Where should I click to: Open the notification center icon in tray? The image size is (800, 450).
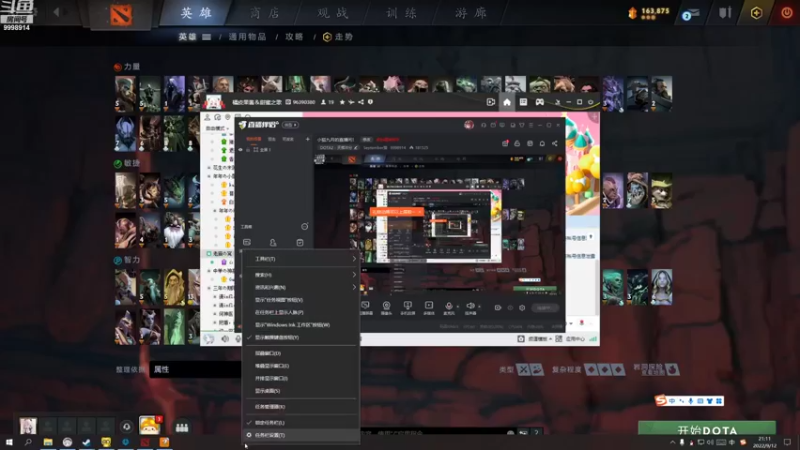[787, 442]
